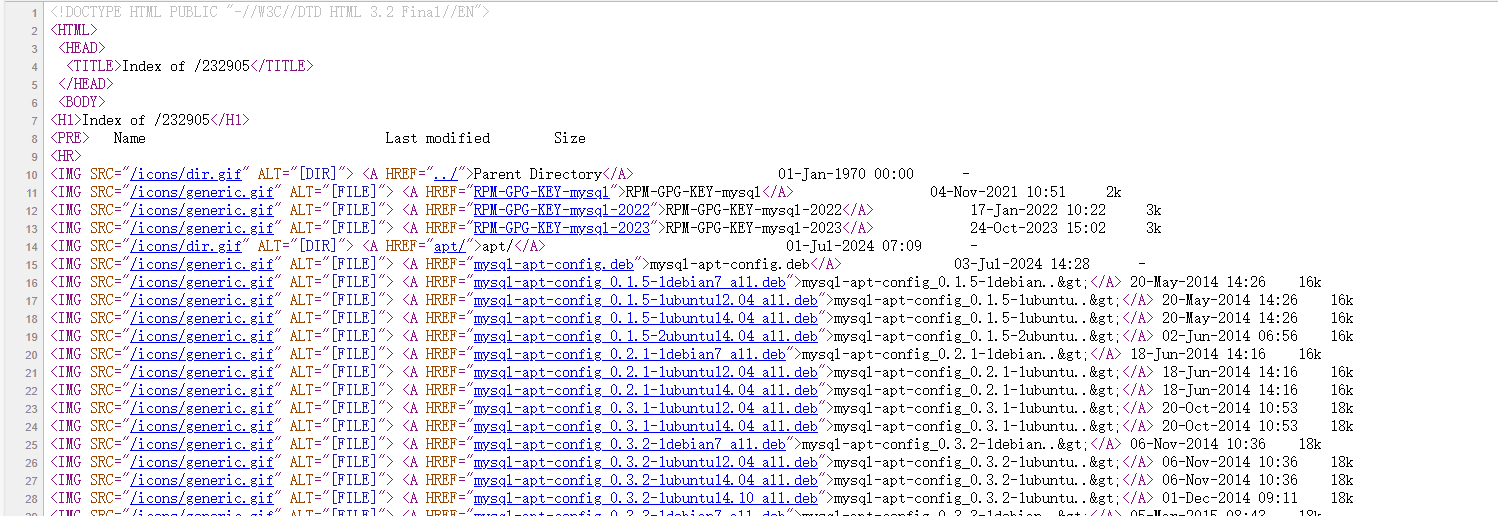Open the mysql-apt-config_0.3.2-1ubuntu14.10_all.deb link
Viewport: 1498px width, 516px height.
pos(645,498)
